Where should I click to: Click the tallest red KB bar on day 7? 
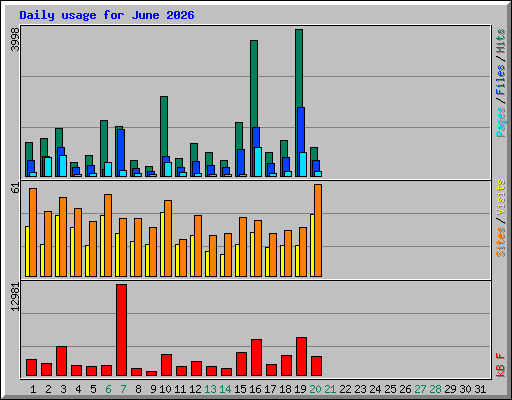coord(121,330)
